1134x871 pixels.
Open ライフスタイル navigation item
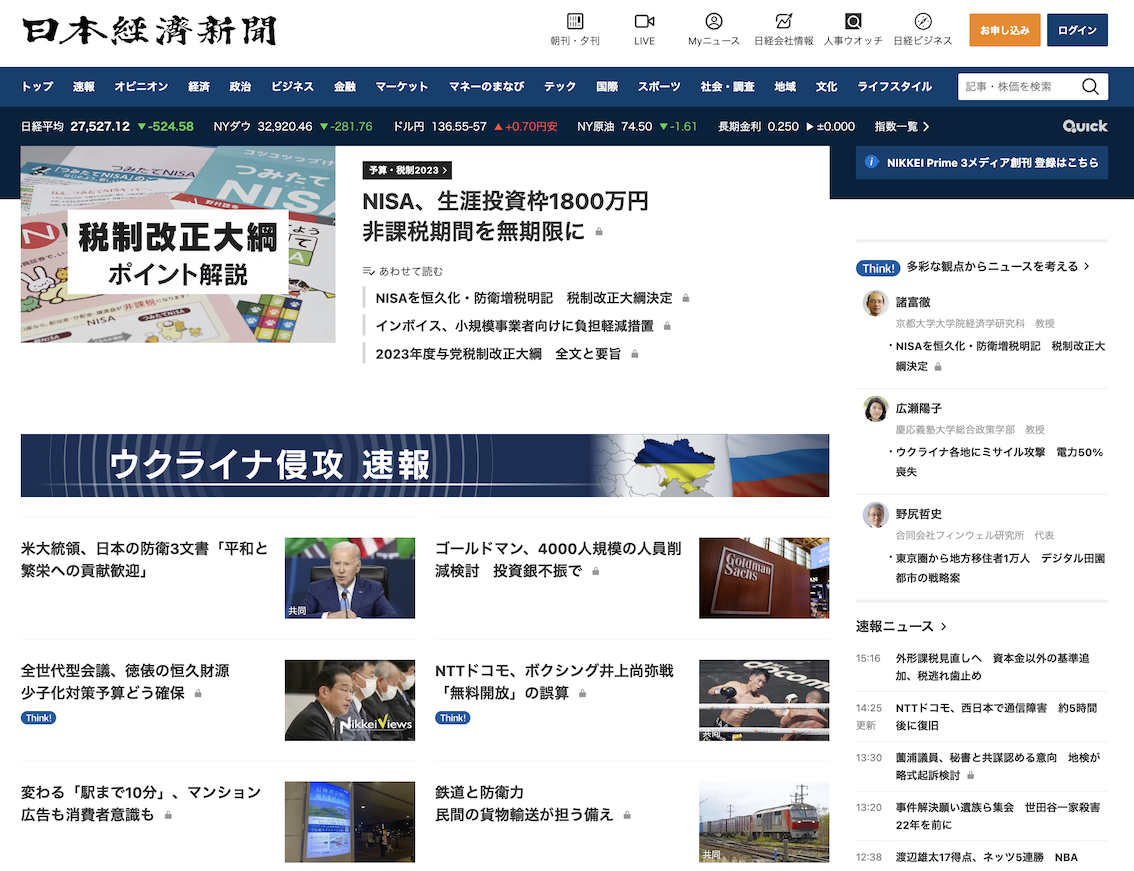click(895, 87)
